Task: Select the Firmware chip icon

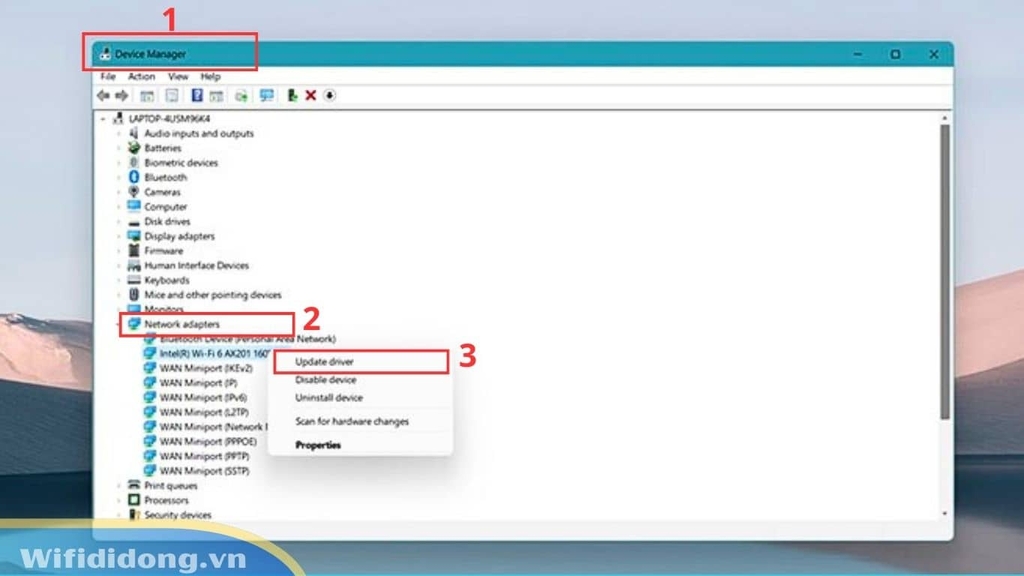Action: click(134, 250)
